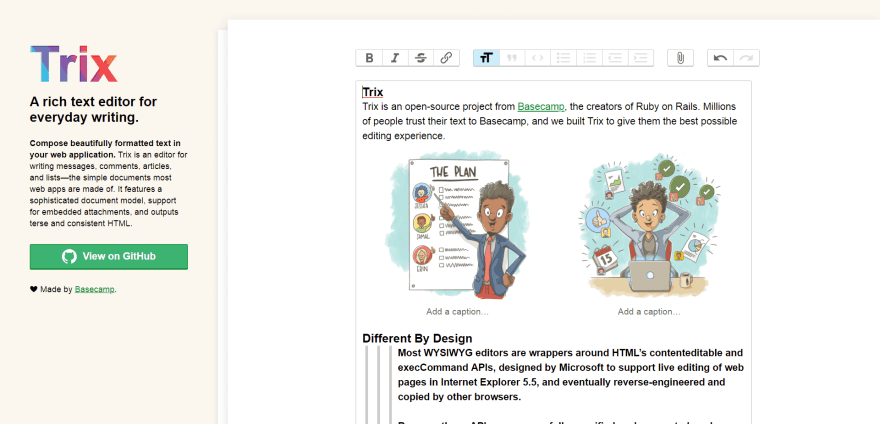Screen dimensions: 880x424
Task: Attach files with the paperclip icon
Action: coord(680,58)
